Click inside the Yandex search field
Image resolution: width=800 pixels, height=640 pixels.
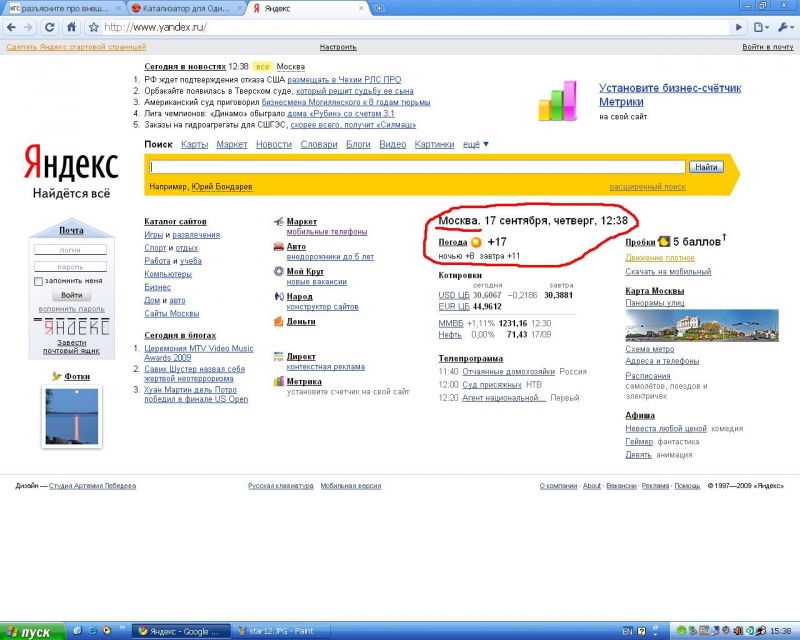tap(415, 167)
